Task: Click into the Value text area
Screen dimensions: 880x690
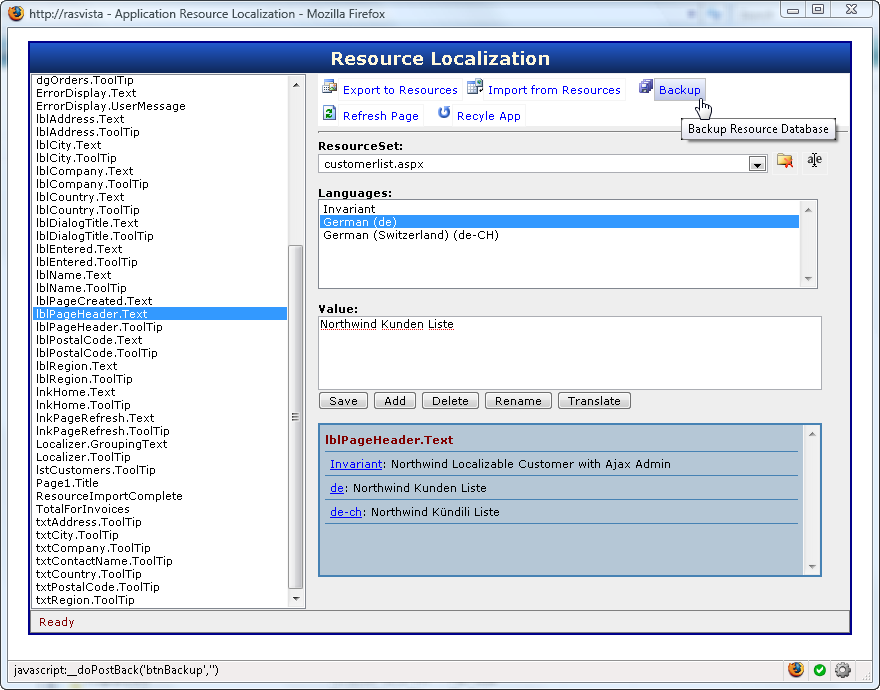Action: point(570,353)
